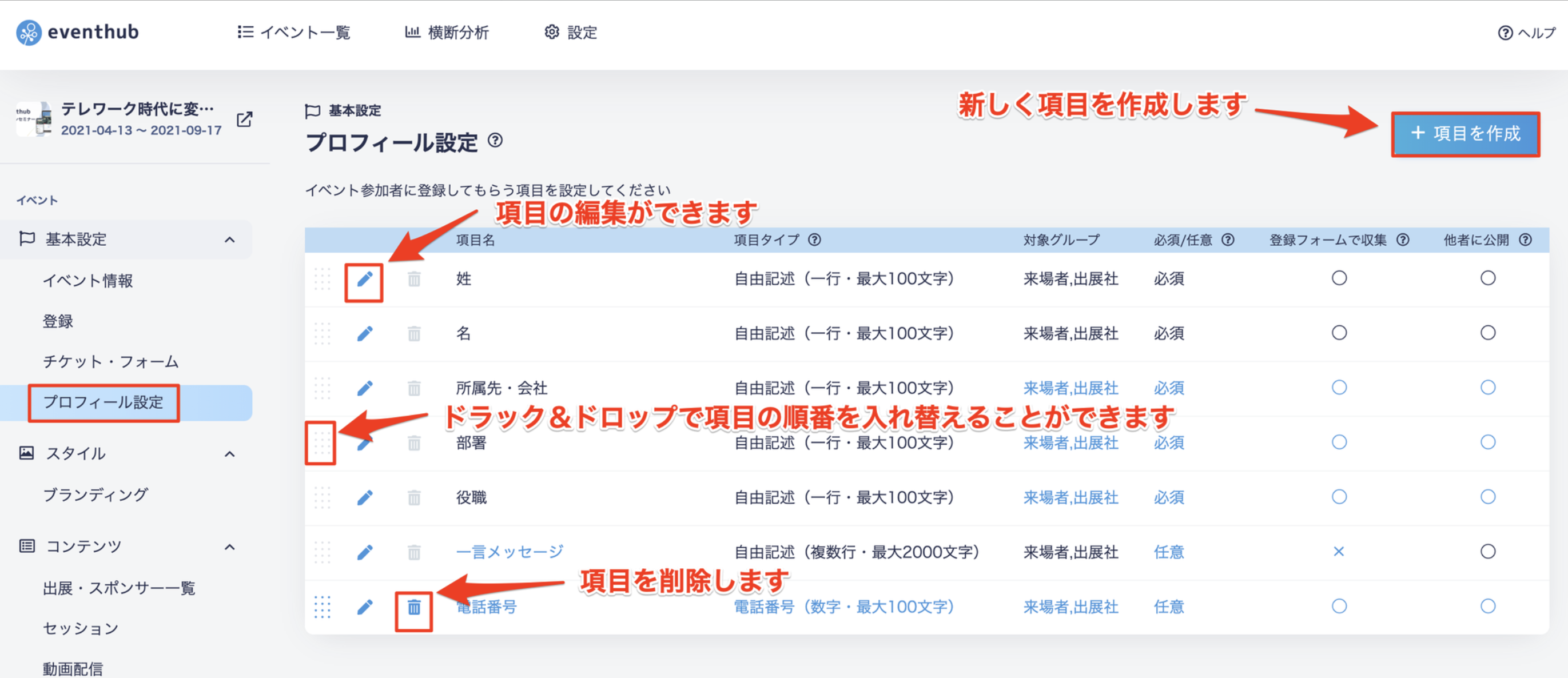This screenshot has height=678, width=1568.
Task: Open 動画配信 in sidebar
Action: [73, 669]
